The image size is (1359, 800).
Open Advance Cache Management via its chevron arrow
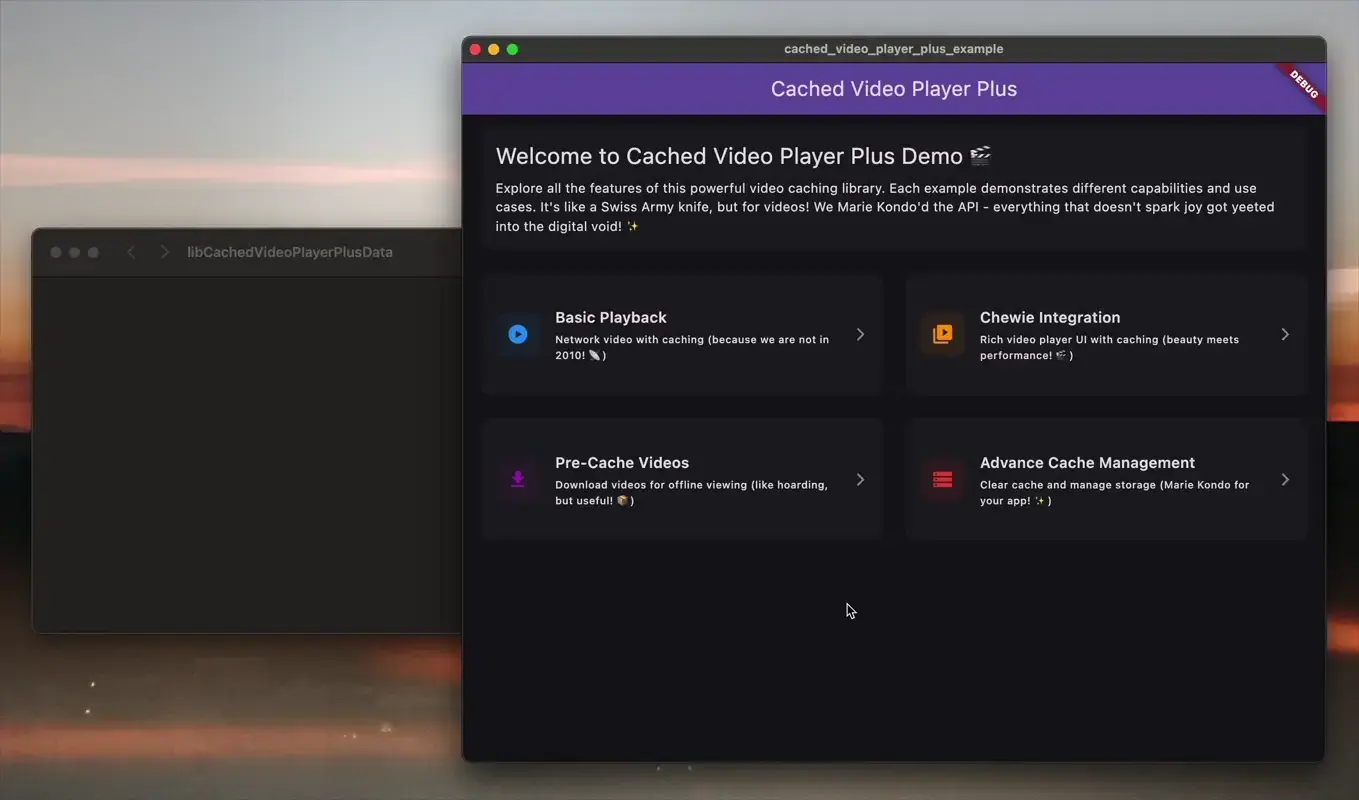pyautogui.click(x=1285, y=480)
